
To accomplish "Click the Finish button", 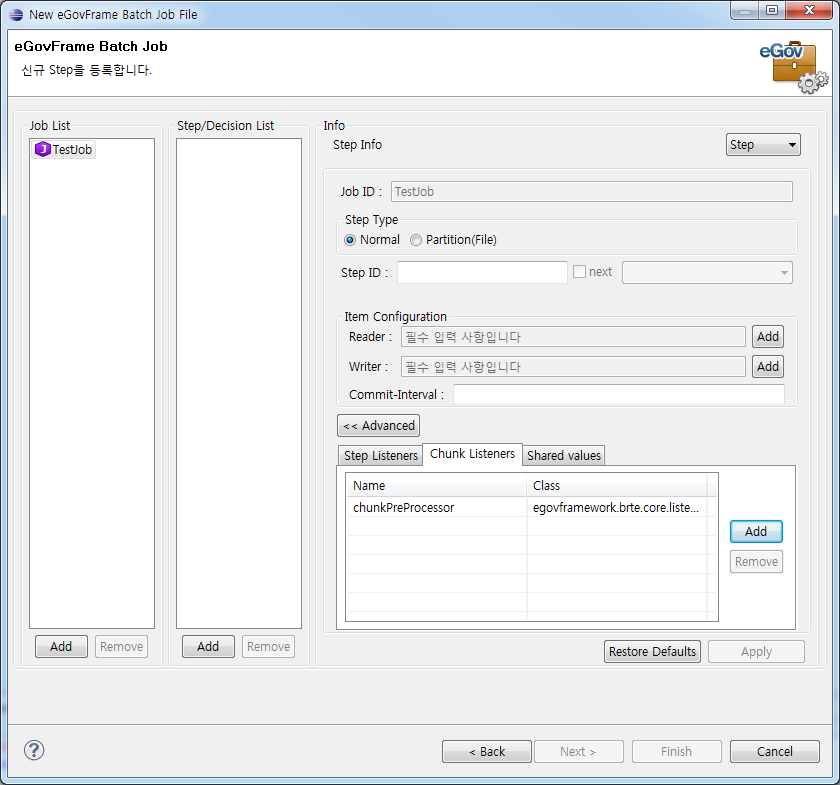I will tap(676, 751).
